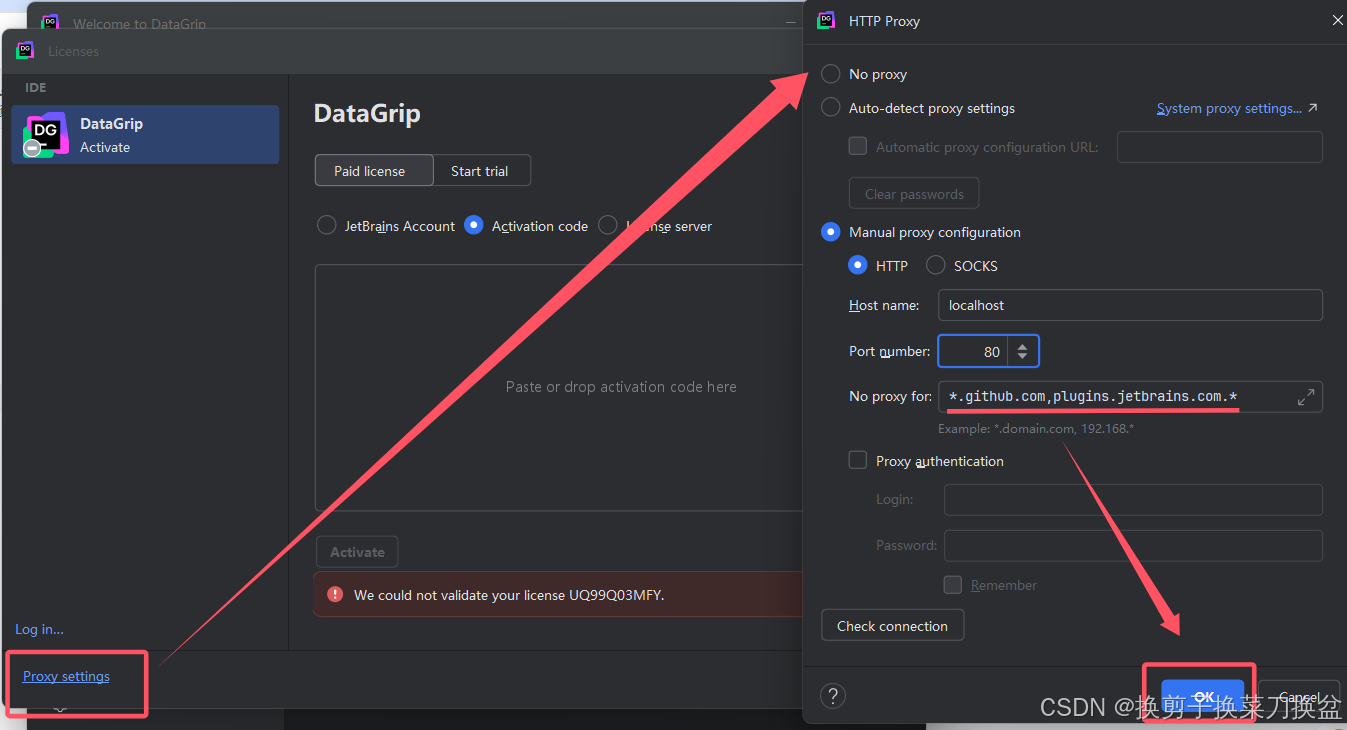Open the Proxy settings link
Viewport: 1347px width, 730px height.
66,676
